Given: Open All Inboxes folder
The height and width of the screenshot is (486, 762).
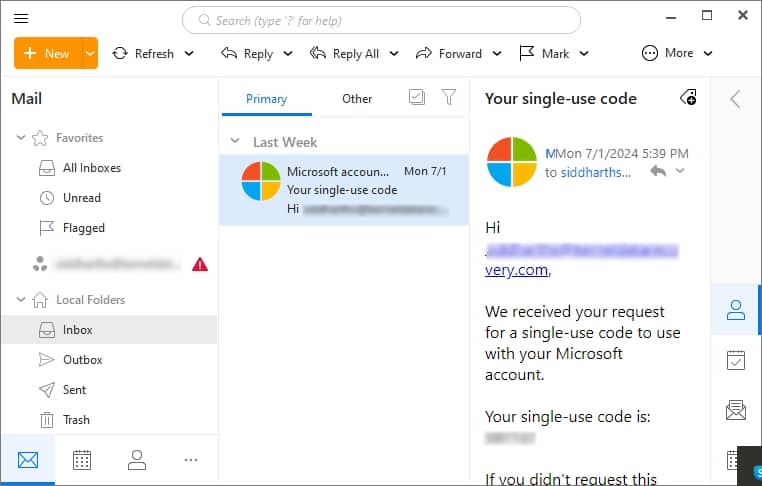Looking at the screenshot, I should tap(109, 168).
